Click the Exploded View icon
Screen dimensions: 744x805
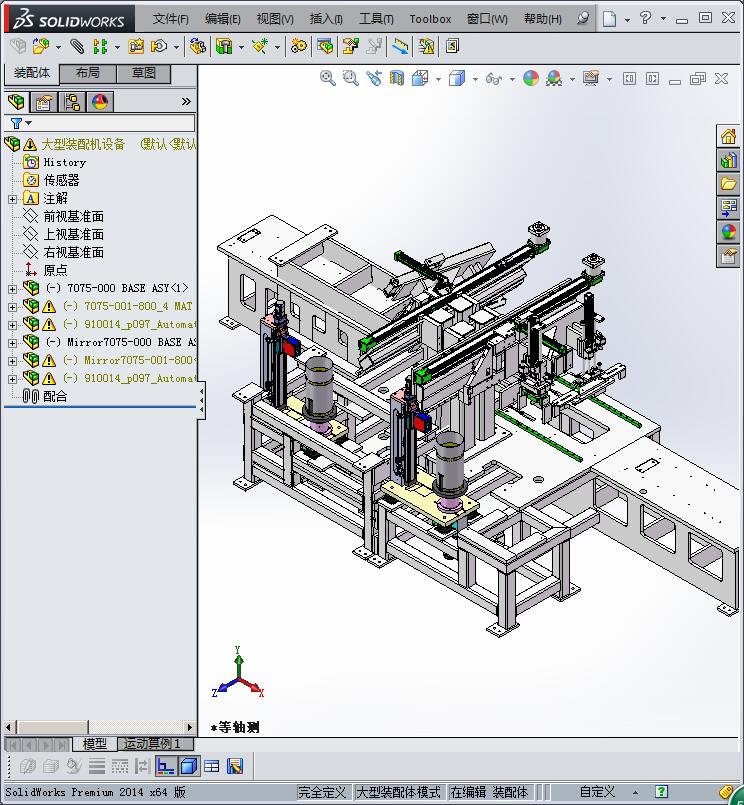(351, 47)
